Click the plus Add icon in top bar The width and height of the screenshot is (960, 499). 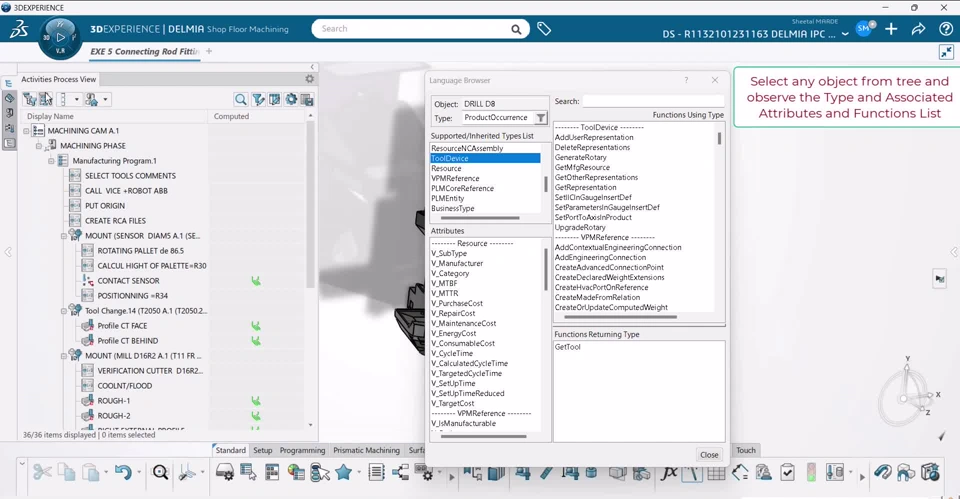click(x=891, y=29)
